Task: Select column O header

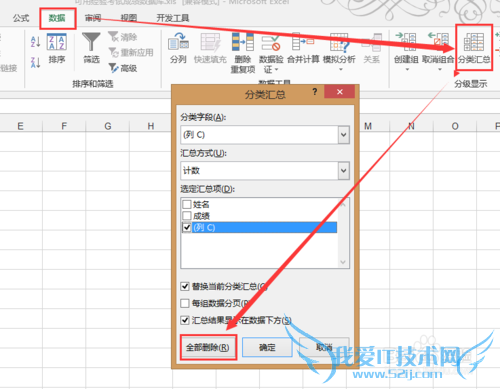Action: pyautogui.click(x=455, y=126)
